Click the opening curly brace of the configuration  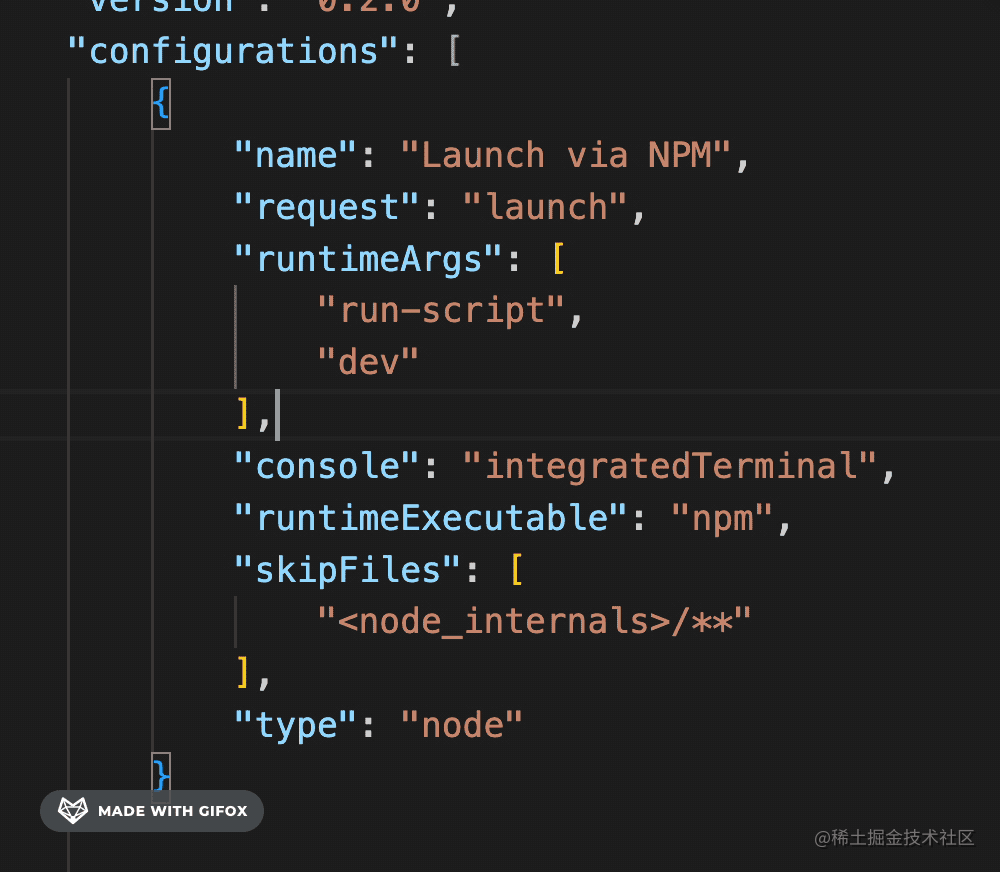[161, 103]
